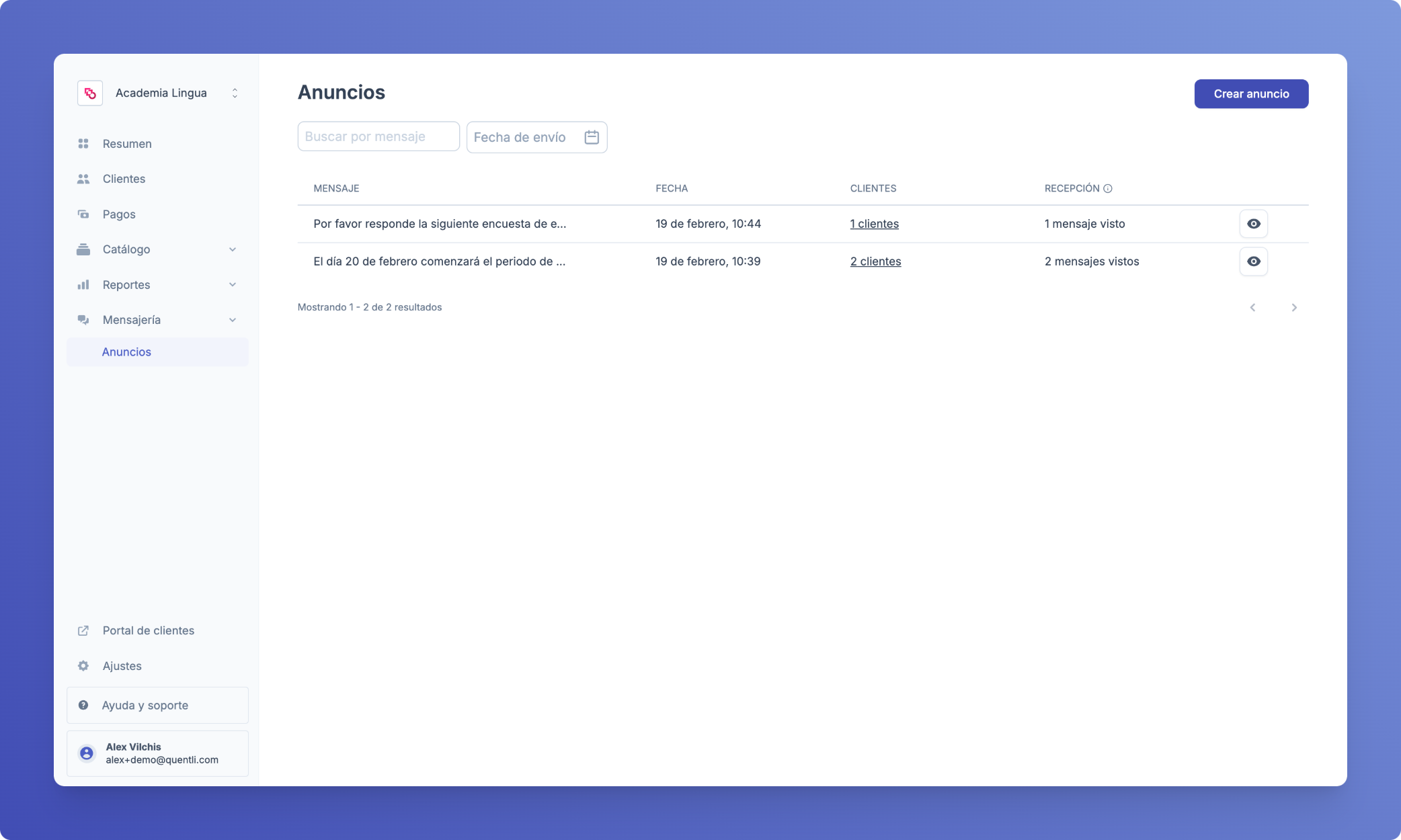View the encuesta announcement via eye icon
The width and height of the screenshot is (1401, 840).
(x=1254, y=224)
